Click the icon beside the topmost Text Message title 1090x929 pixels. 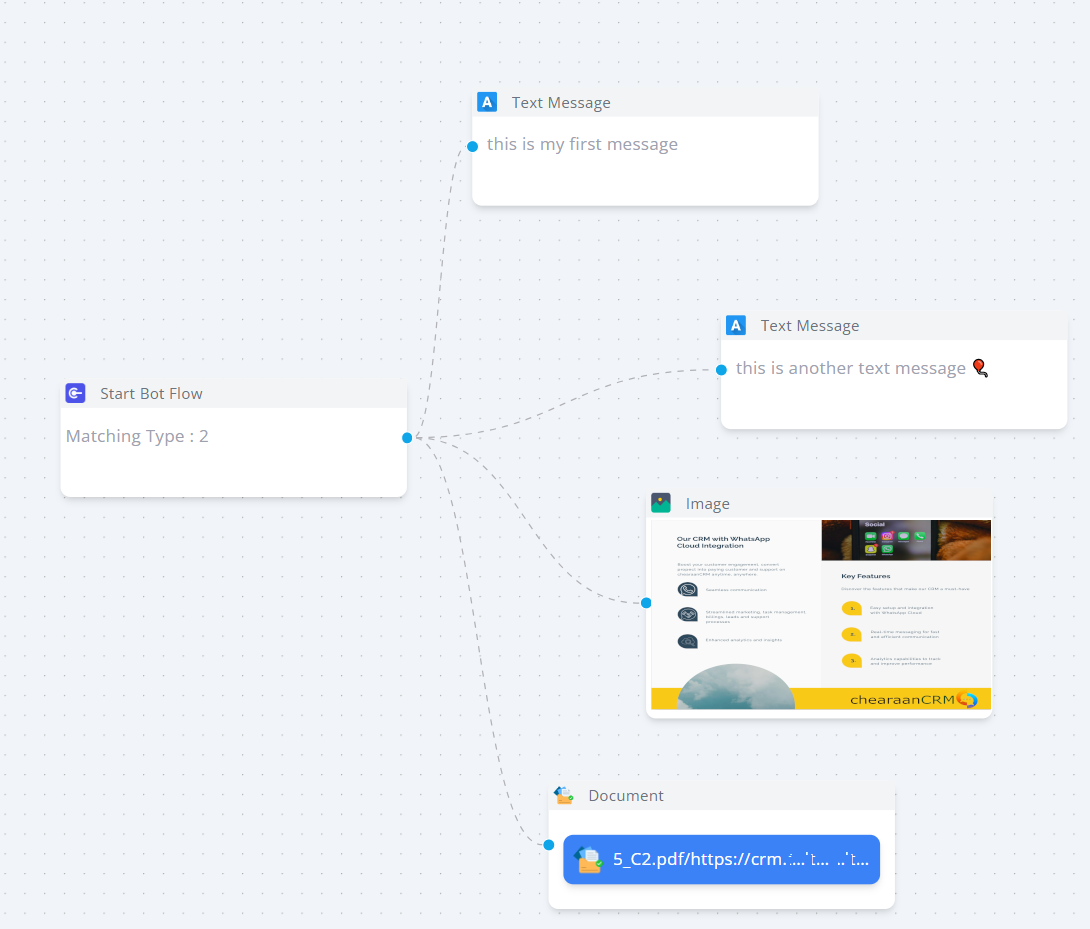pyautogui.click(x=487, y=102)
